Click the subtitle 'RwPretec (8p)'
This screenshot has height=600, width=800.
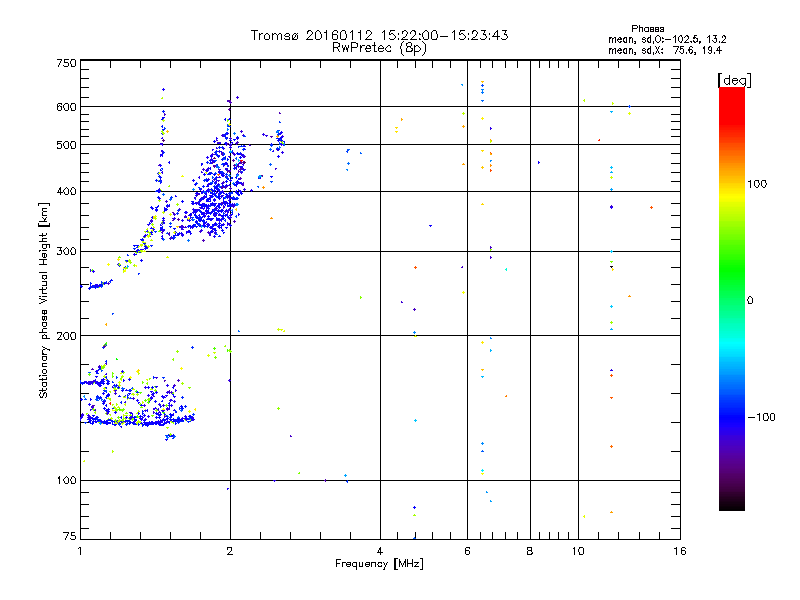[379, 48]
